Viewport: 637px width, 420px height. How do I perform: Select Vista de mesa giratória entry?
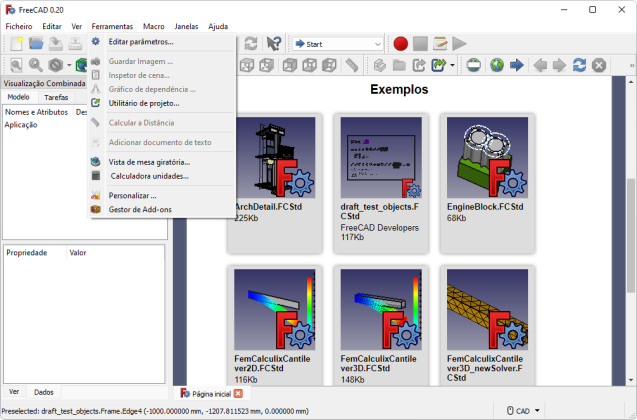[162, 162]
